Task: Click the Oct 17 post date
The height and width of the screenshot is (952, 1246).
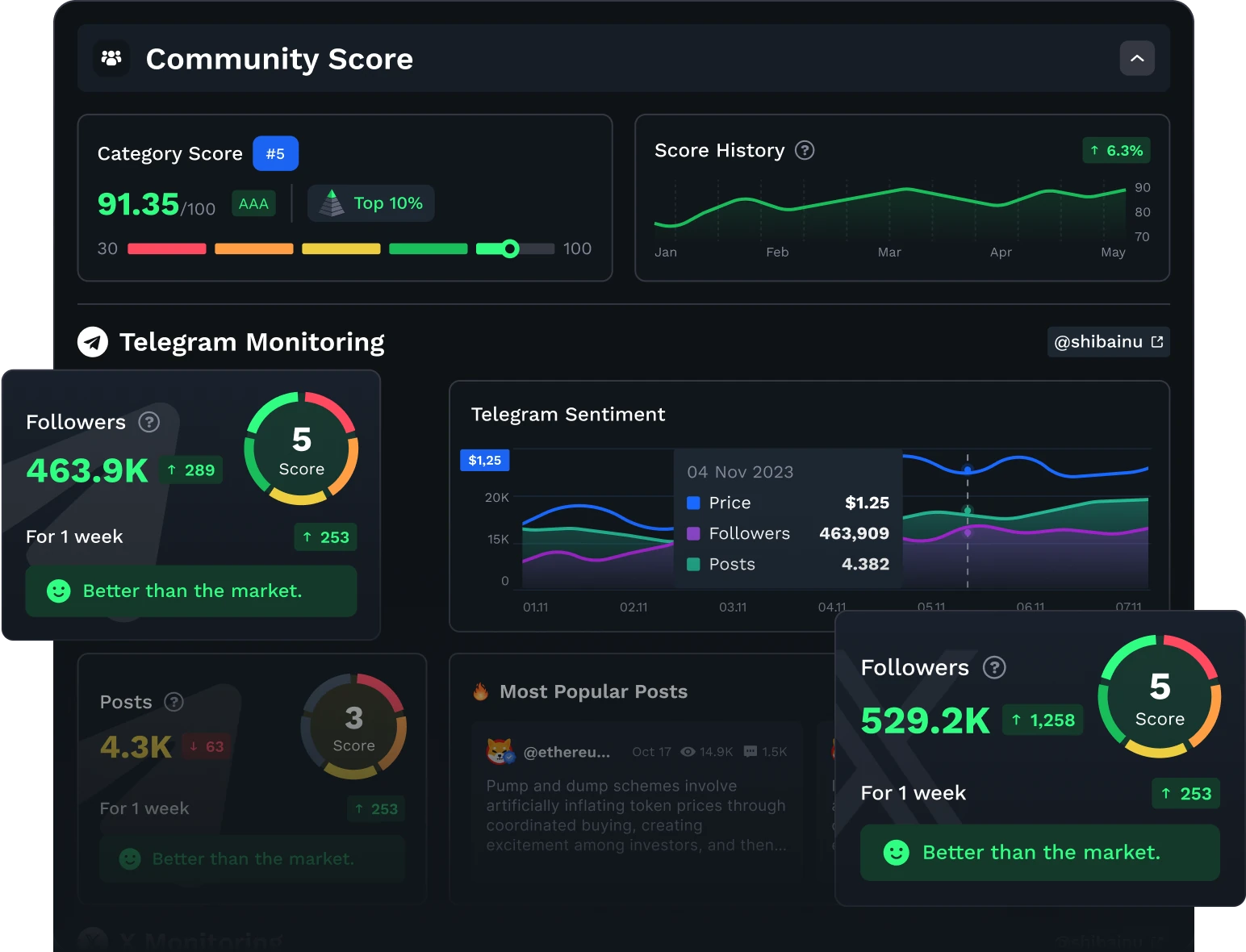Action: (x=651, y=752)
